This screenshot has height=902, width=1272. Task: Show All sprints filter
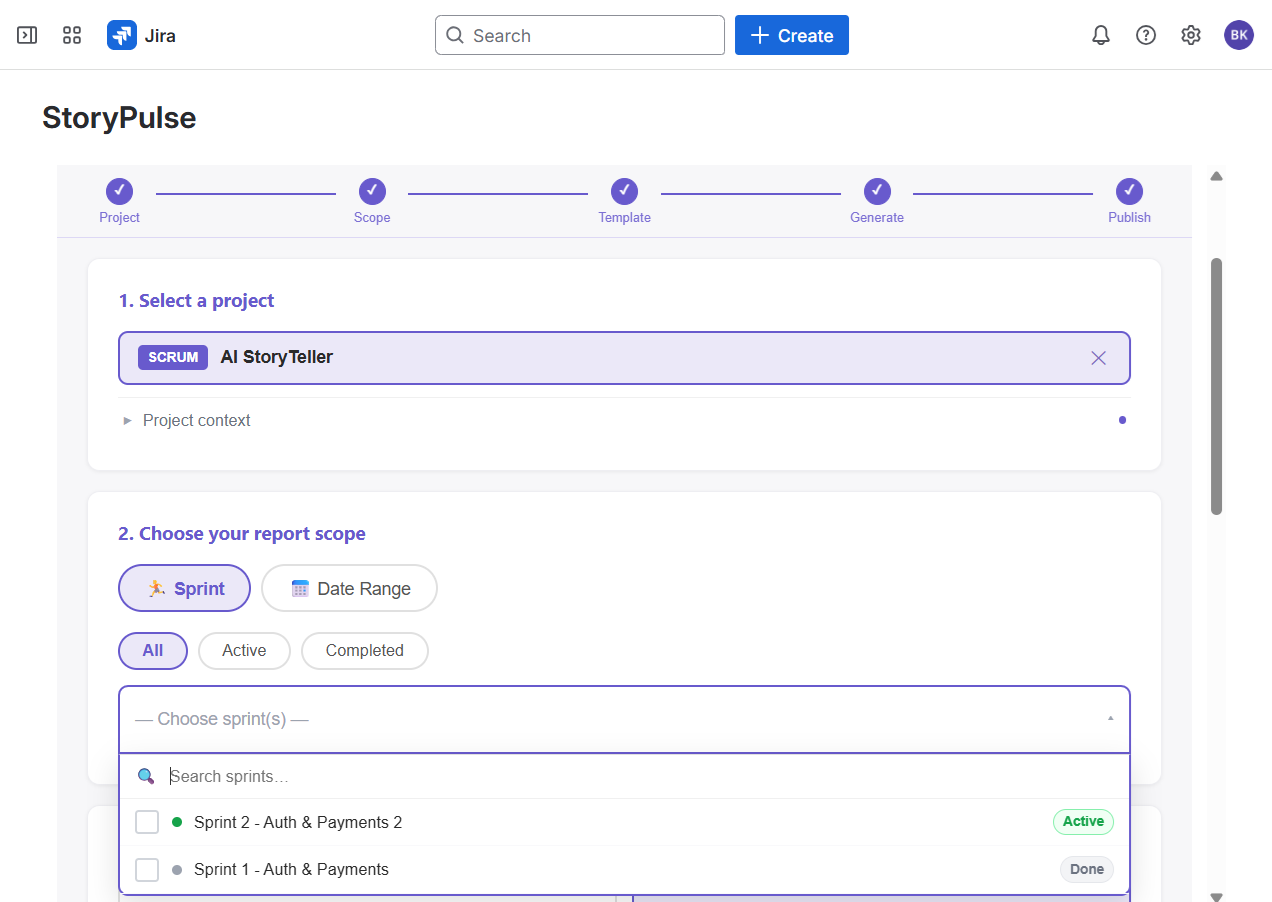(153, 650)
